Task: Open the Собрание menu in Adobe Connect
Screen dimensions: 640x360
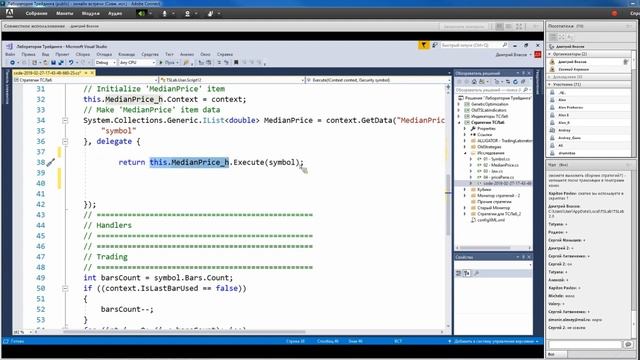Action: (x=36, y=13)
